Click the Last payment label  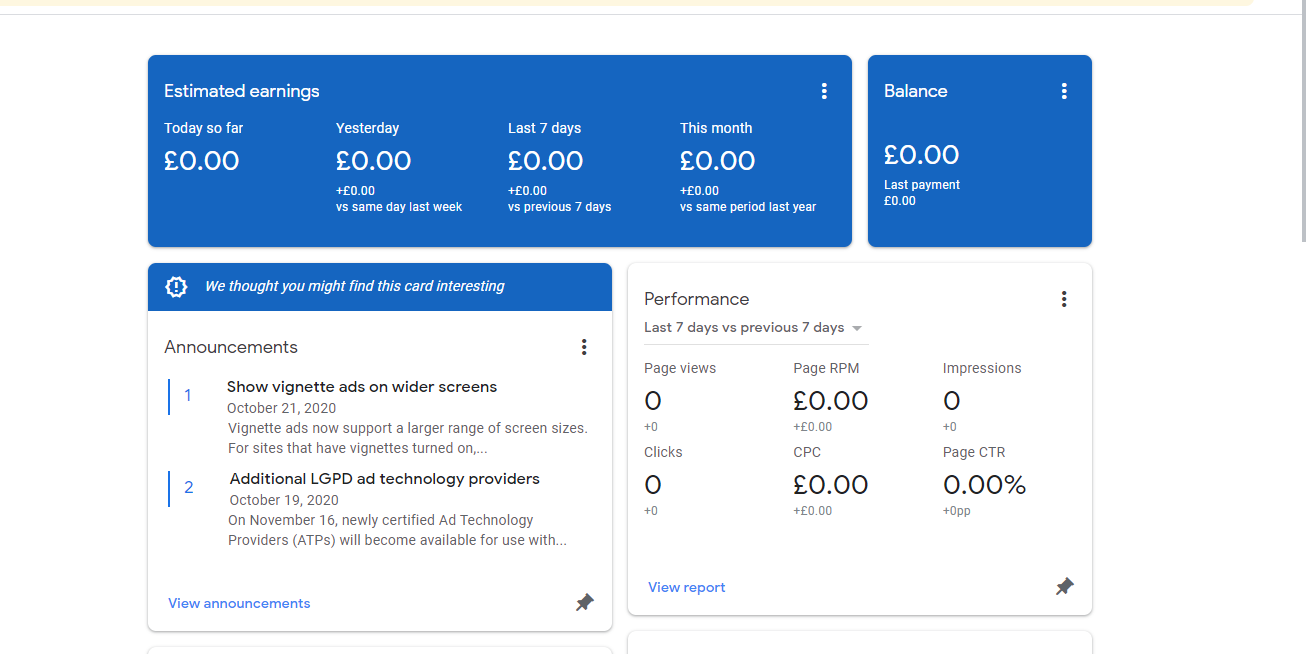click(922, 185)
